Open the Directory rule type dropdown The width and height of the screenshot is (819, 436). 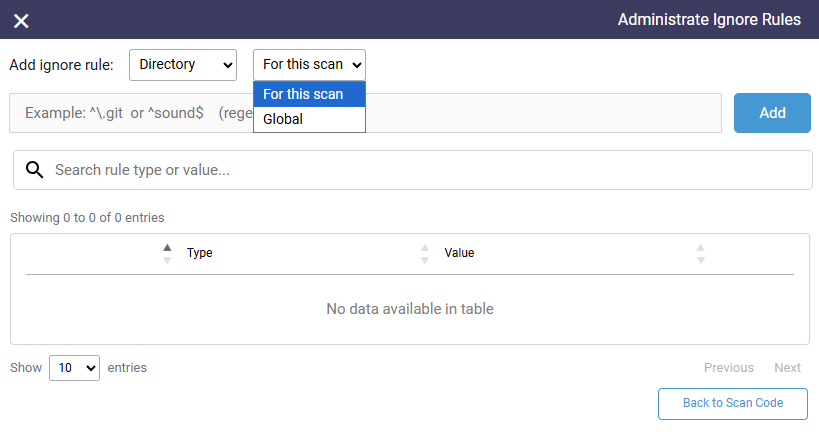tap(182, 65)
